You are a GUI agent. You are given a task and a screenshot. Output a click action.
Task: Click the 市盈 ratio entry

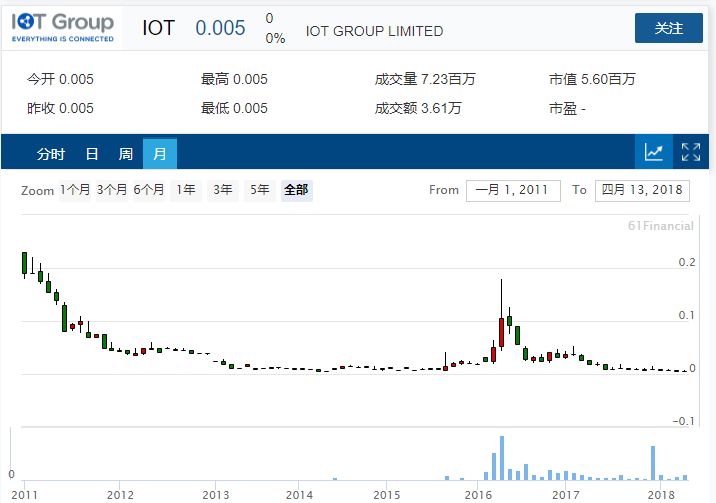568,108
